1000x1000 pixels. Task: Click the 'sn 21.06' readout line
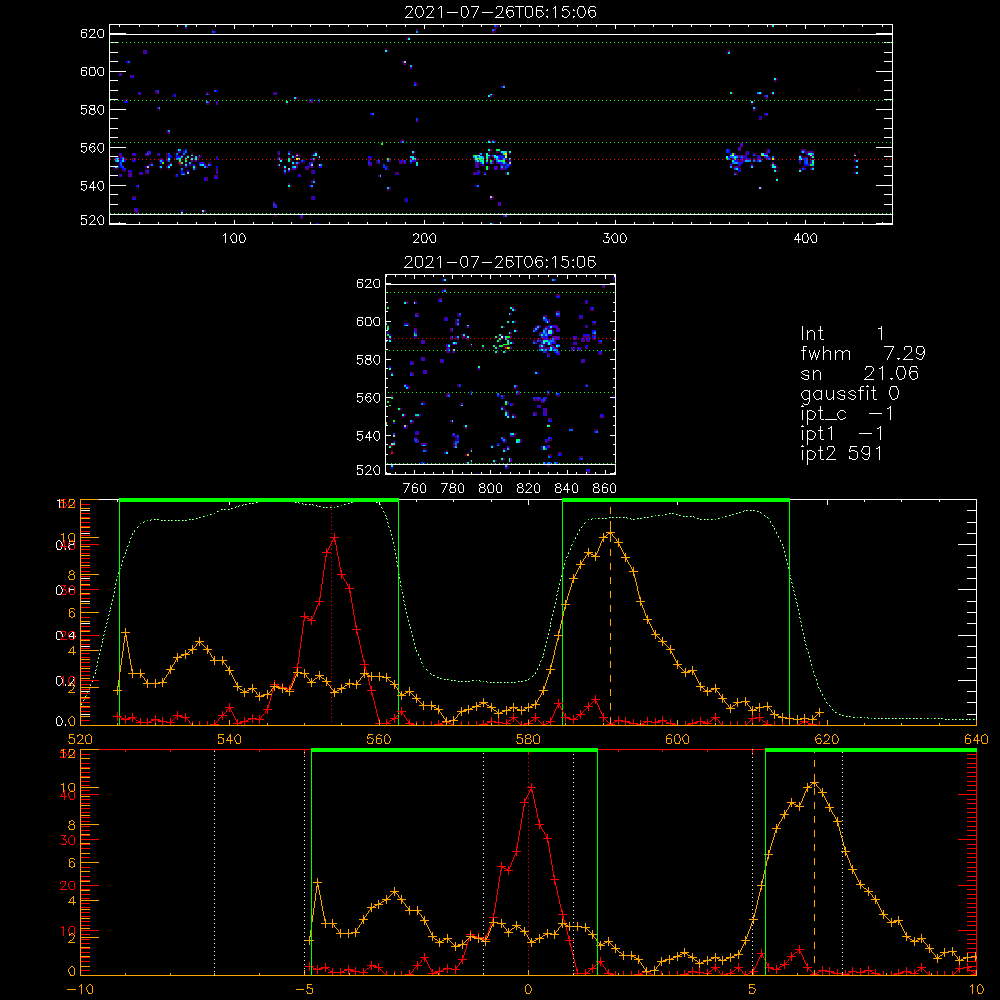click(x=860, y=373)
